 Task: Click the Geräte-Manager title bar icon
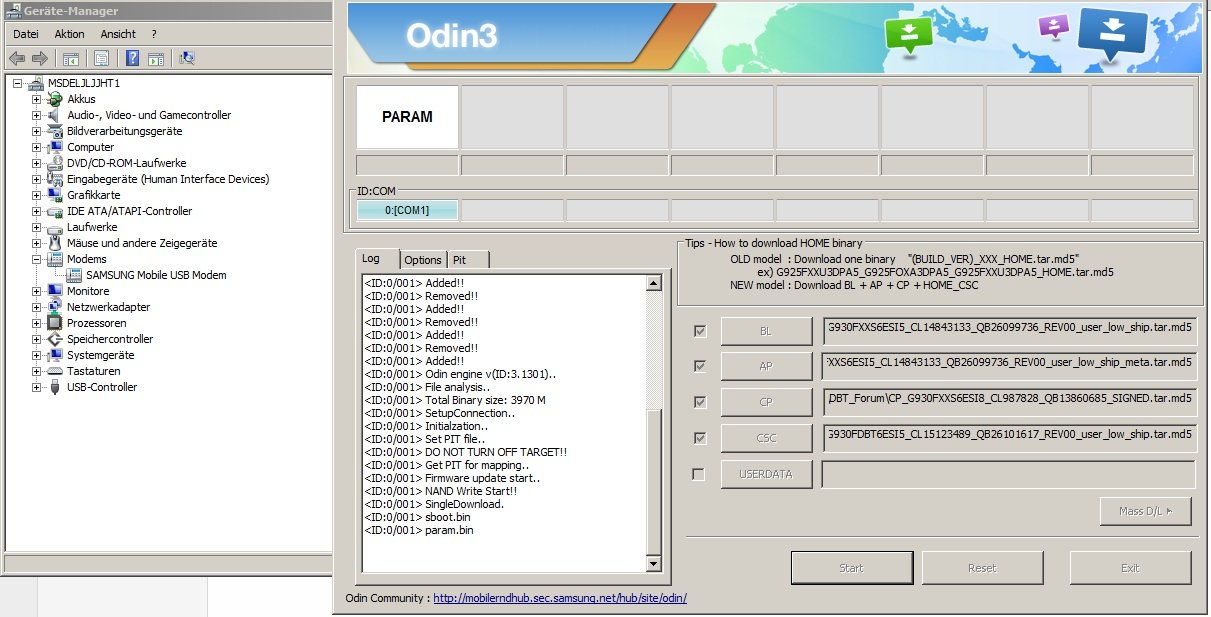coord(14,11)
